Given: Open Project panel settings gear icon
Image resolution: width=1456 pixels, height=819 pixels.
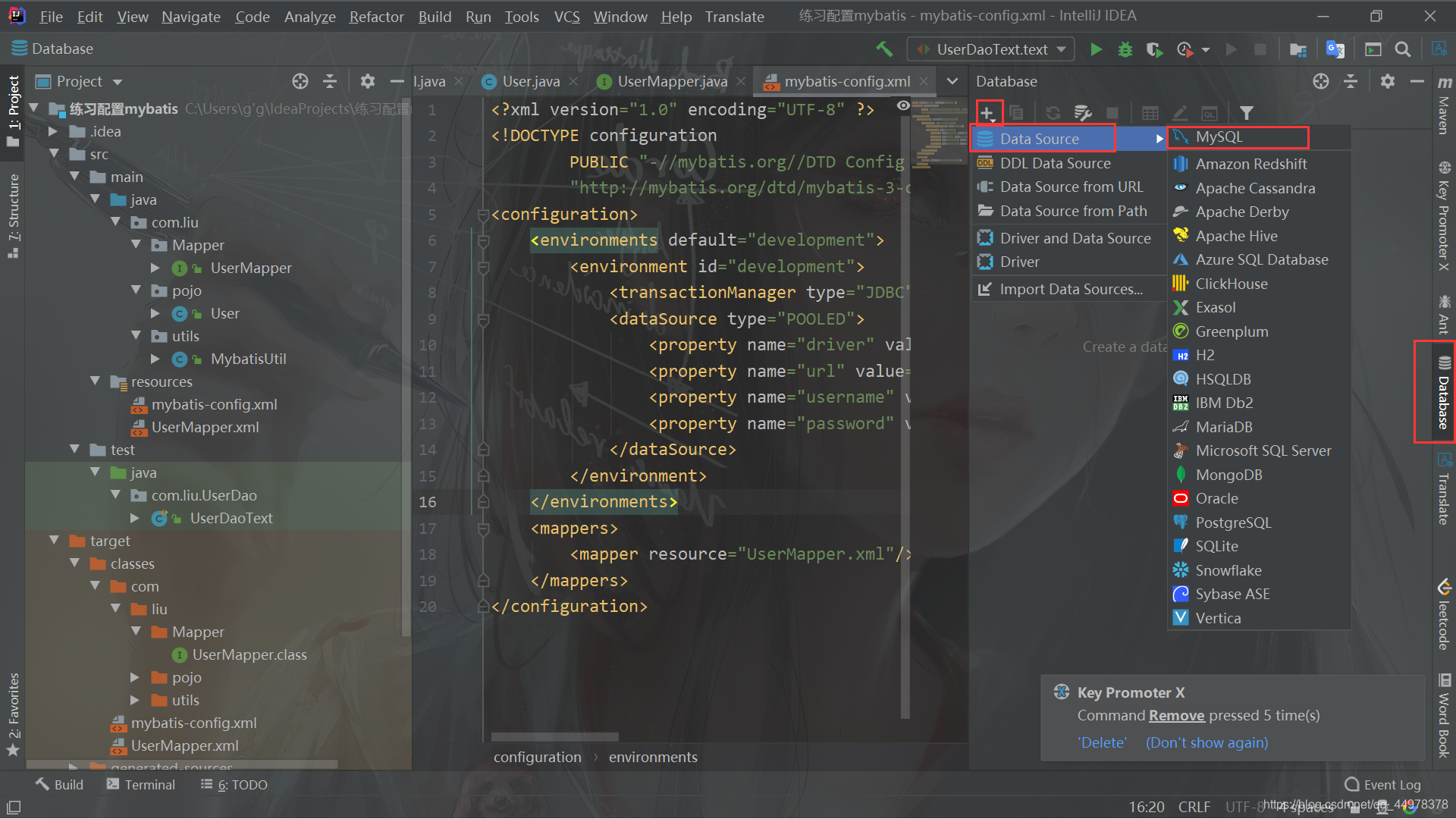Looking at the screenshot, I should tap(368, 81).
